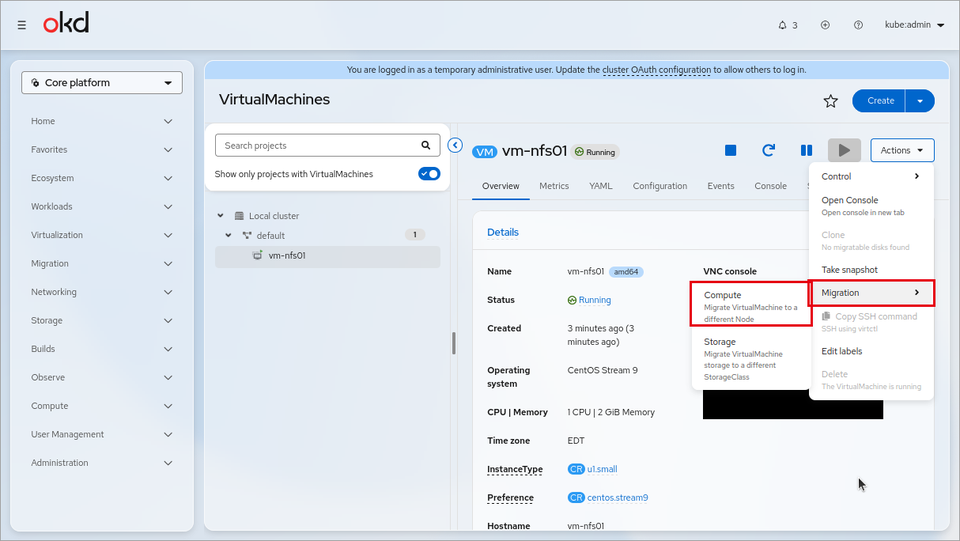
Task: Switch to the Overview tab
Action: [x=501, y=186]
